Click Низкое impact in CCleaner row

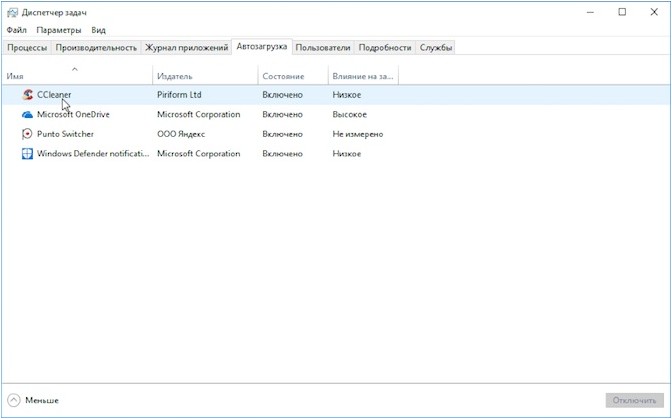point(347,95)
